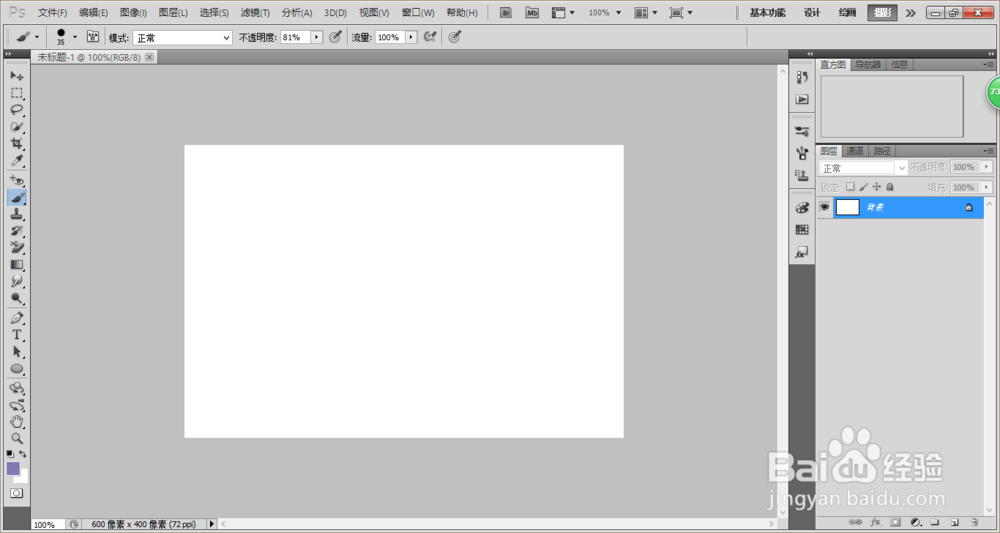Select the Crop tool

(17, 143)
